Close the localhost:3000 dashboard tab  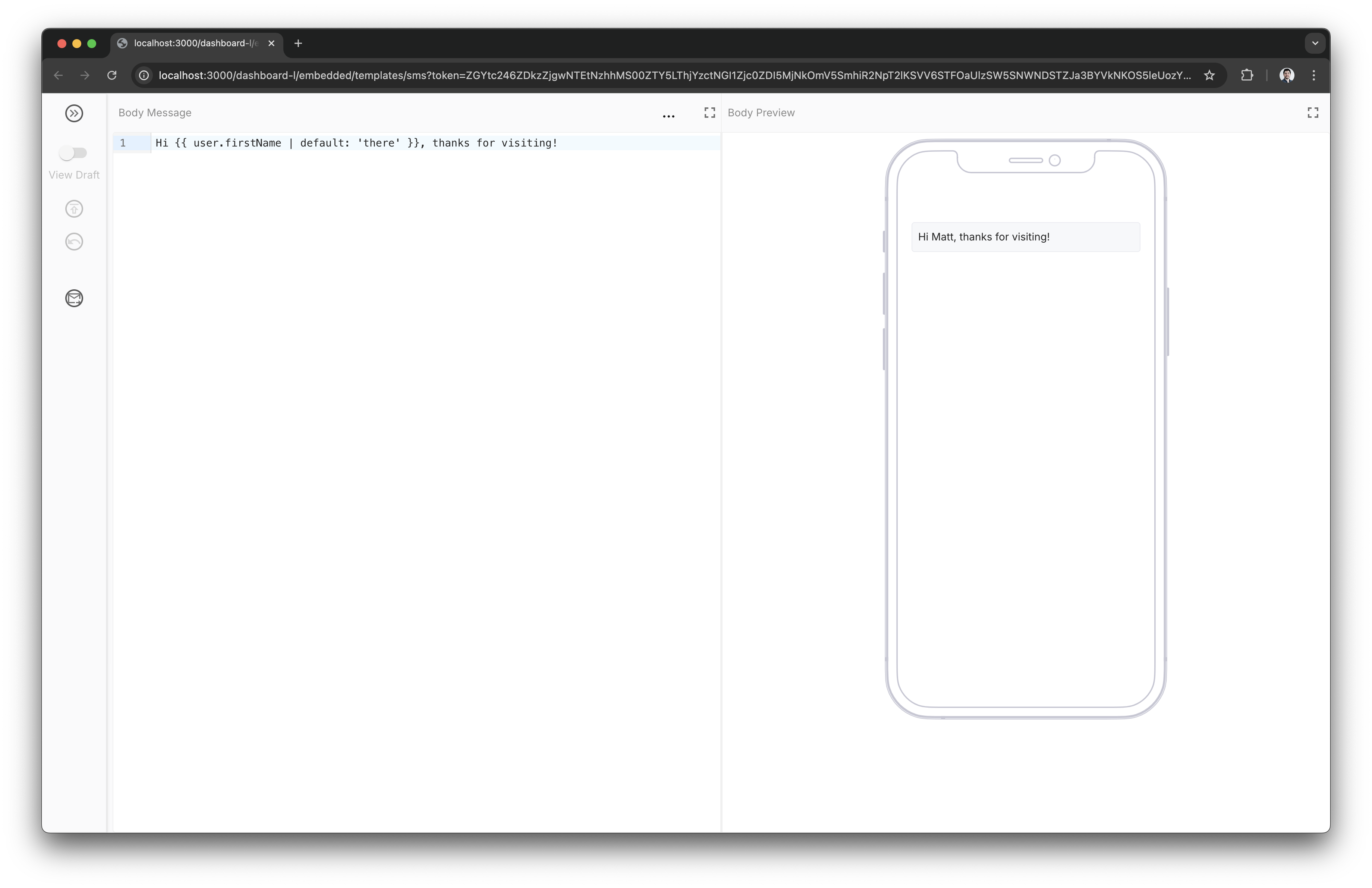click(x=271, y=43)
